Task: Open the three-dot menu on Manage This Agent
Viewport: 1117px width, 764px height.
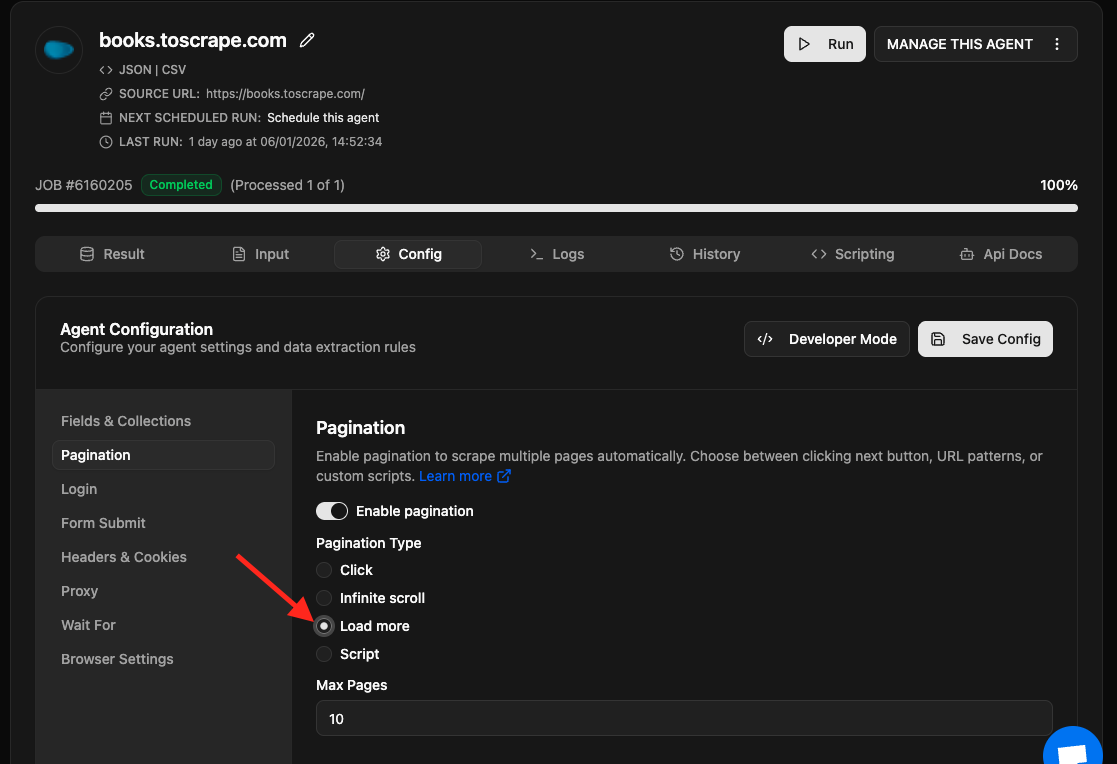Action: click(1057, 44)
